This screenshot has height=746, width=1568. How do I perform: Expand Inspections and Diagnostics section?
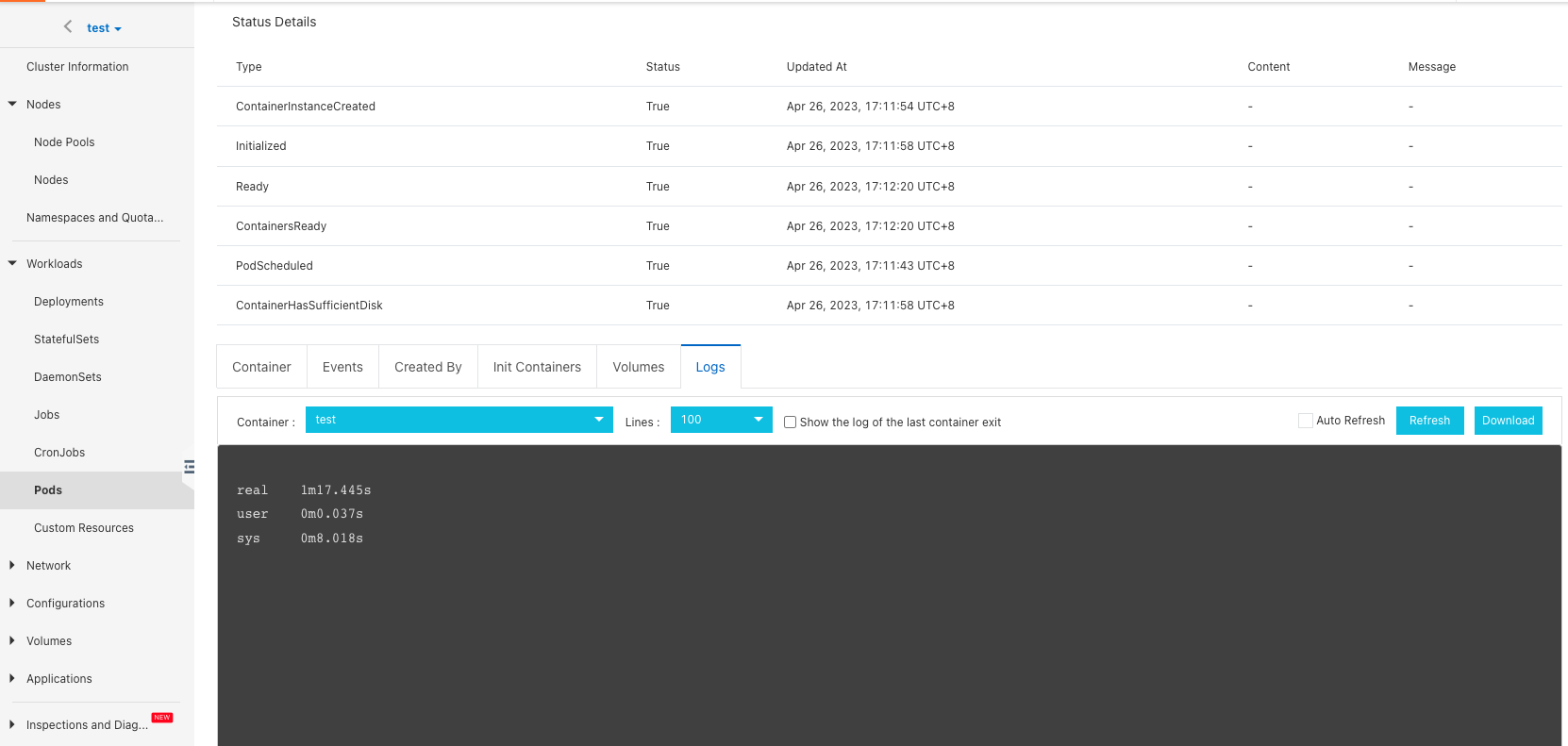point(12,725)
